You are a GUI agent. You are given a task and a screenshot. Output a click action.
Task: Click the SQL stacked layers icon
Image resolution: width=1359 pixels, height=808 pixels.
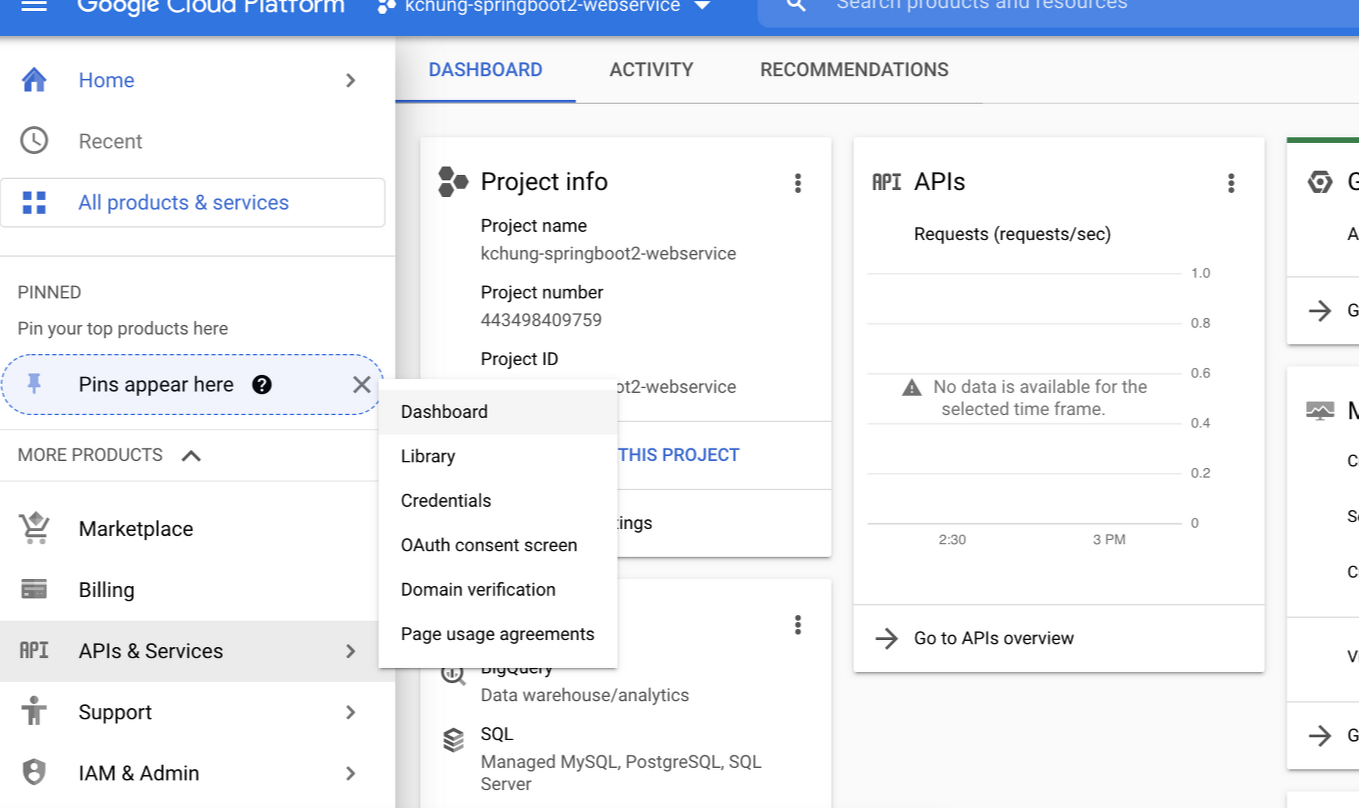(454, 740)
